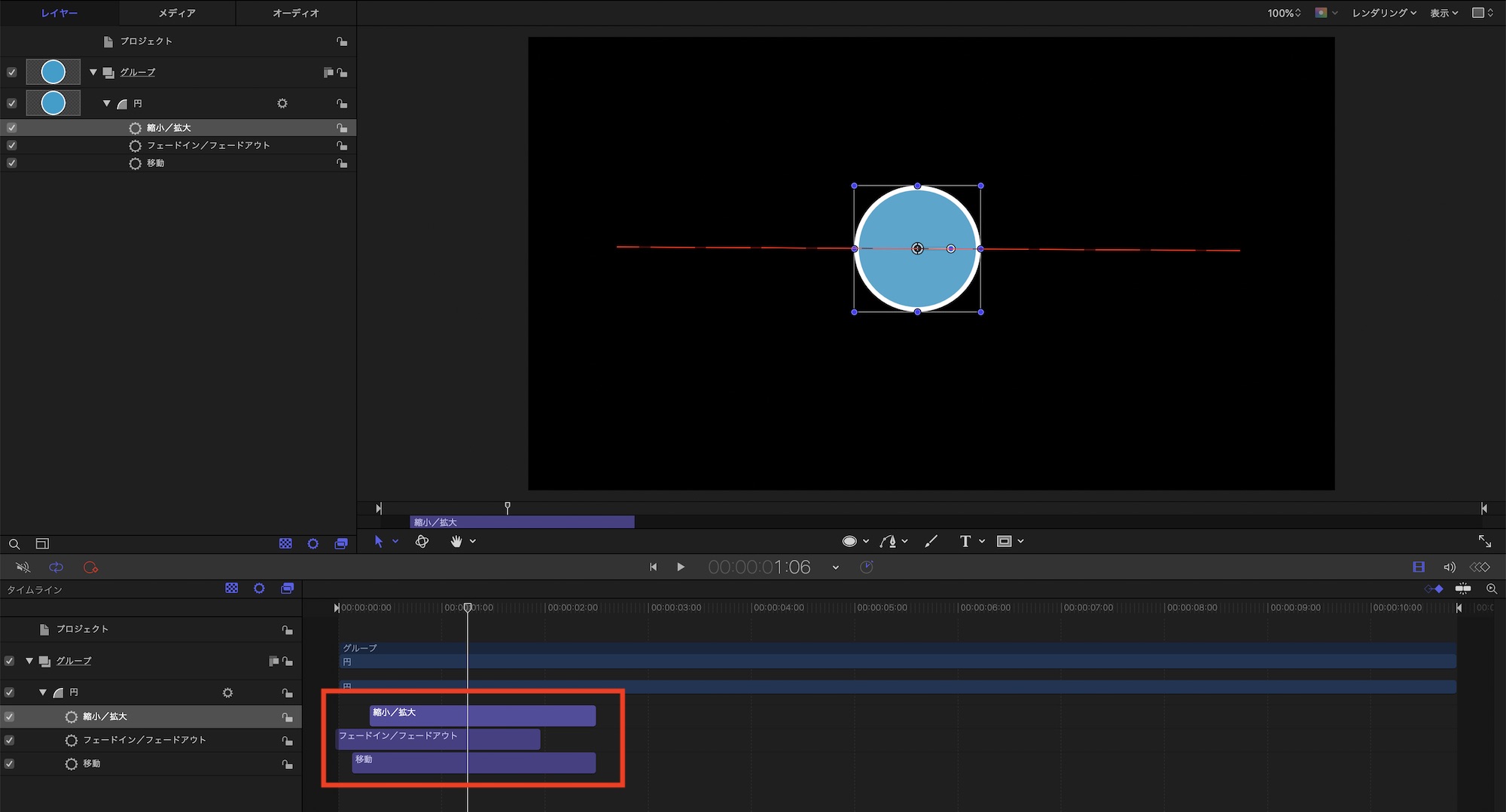Switch to the オーディオ tab
Viewport: 1506px width, 812px height.
click(295, 13)
